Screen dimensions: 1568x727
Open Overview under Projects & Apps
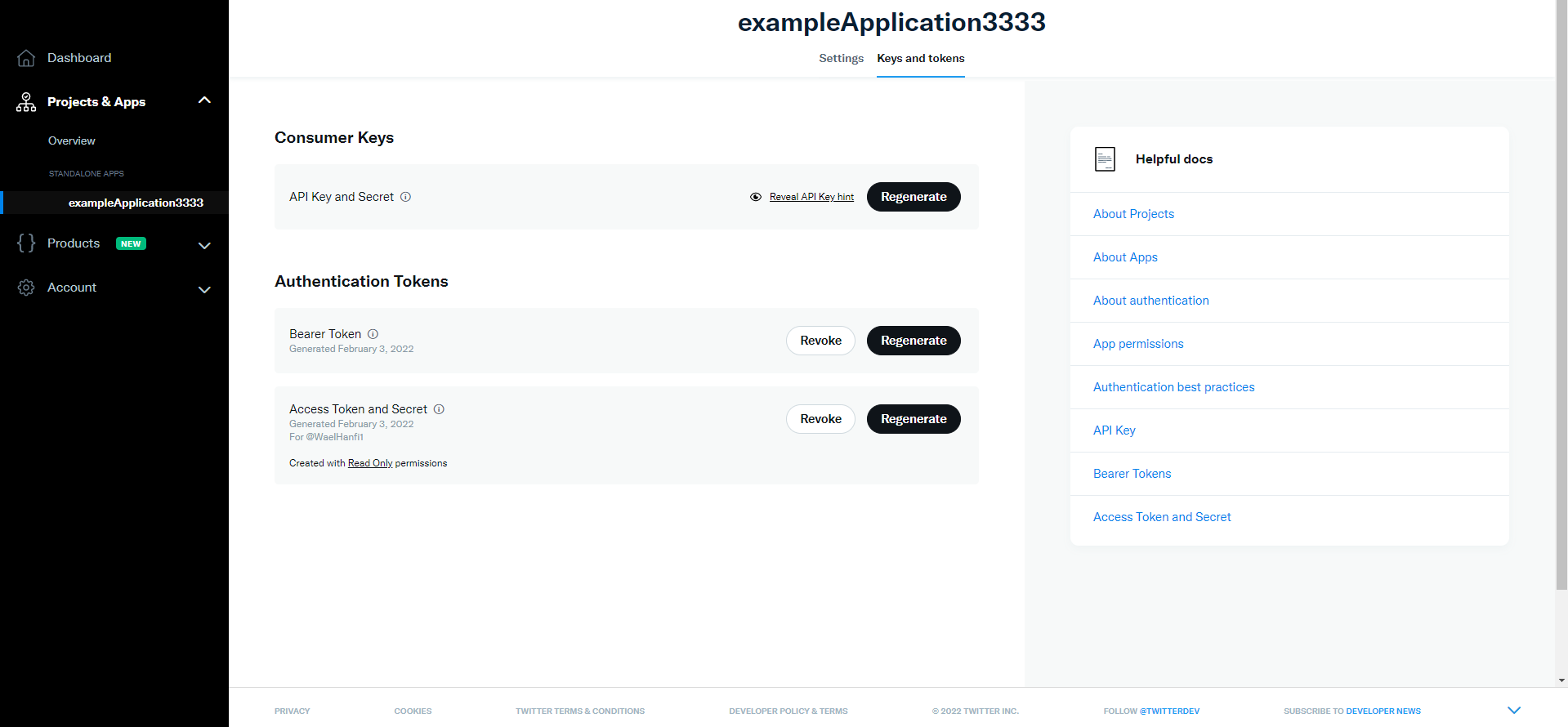point(72,140)
